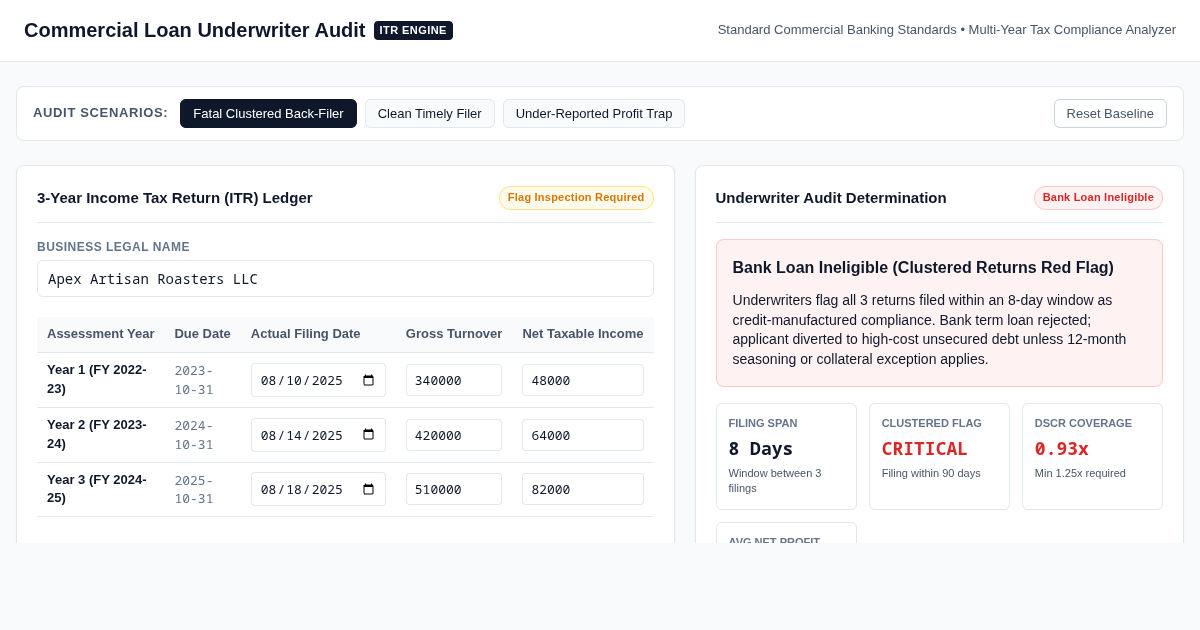This screenshot has height=630, width=1200.
Task: Click the Underwriter Audit Determination heading
Action: click(x=831, y=197)
